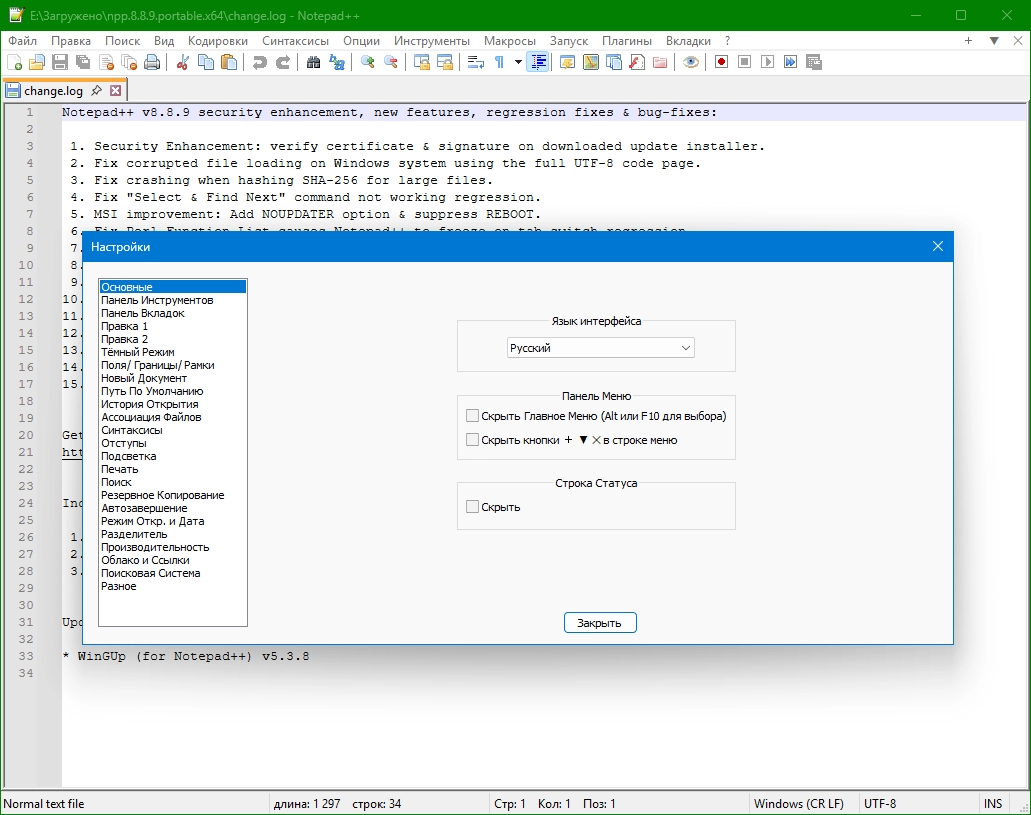Check 'Скрыть кнопки' in menu bar option
Viewport: 1031px width, 815px height.
coord(472,440)
